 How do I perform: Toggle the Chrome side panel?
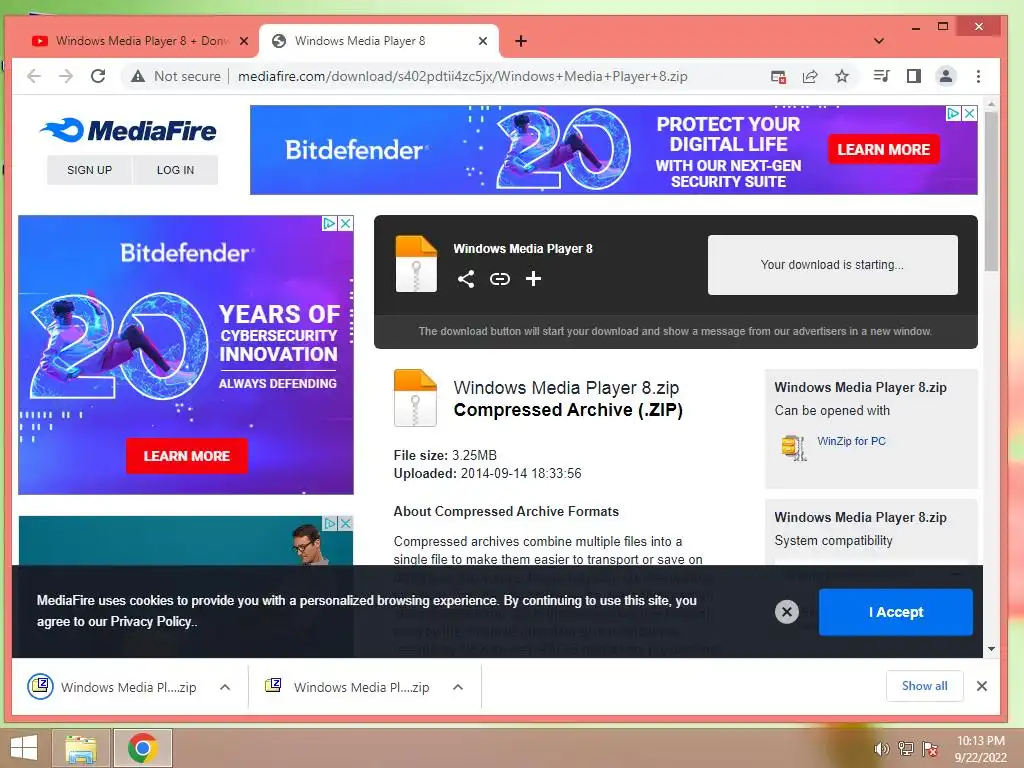point(914,76)
